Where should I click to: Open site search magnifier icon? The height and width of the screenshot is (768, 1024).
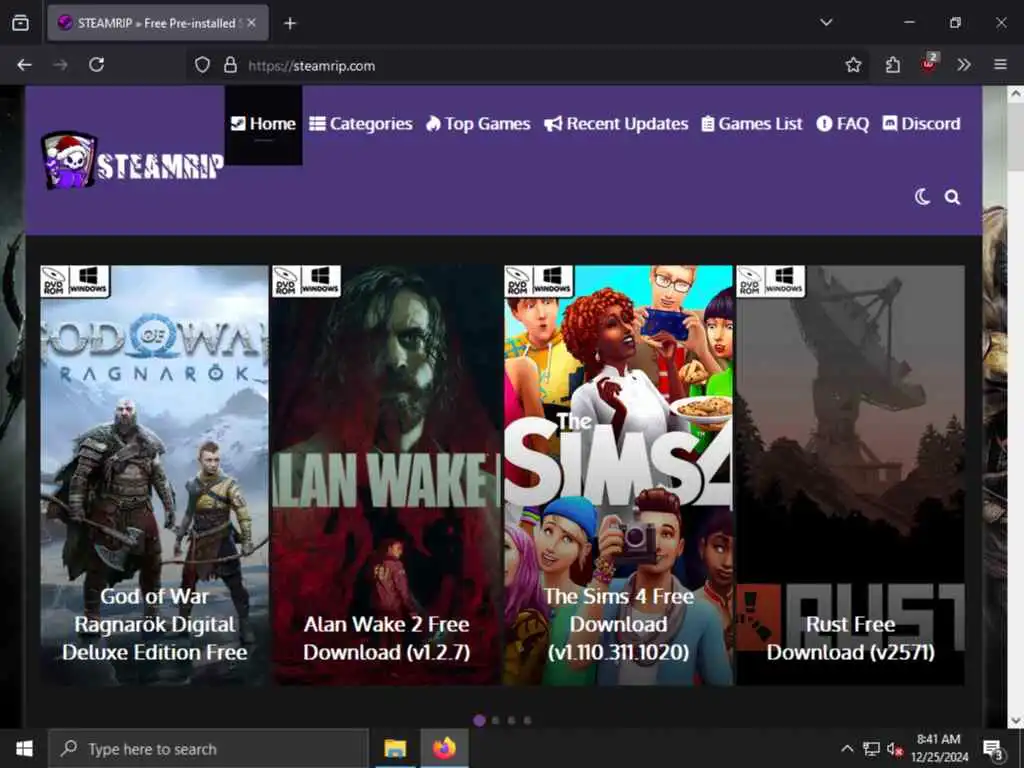click(x=952, y=197)
